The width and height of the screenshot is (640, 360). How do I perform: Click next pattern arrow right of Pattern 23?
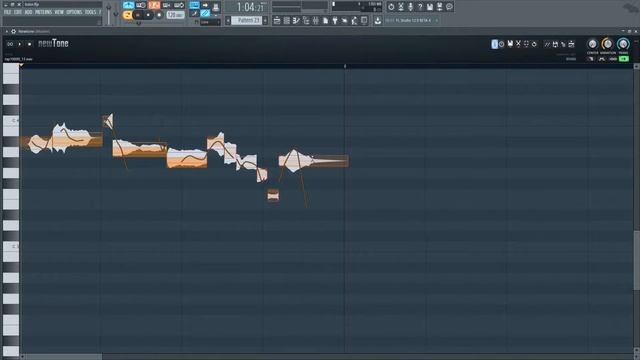(265, 20)
